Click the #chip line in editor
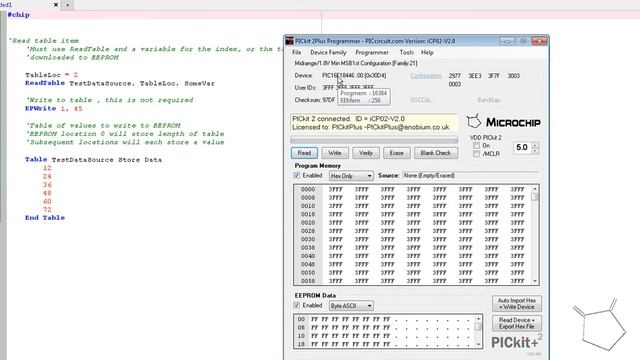Screen dimensions: 640x360 (x=19, y=15)
